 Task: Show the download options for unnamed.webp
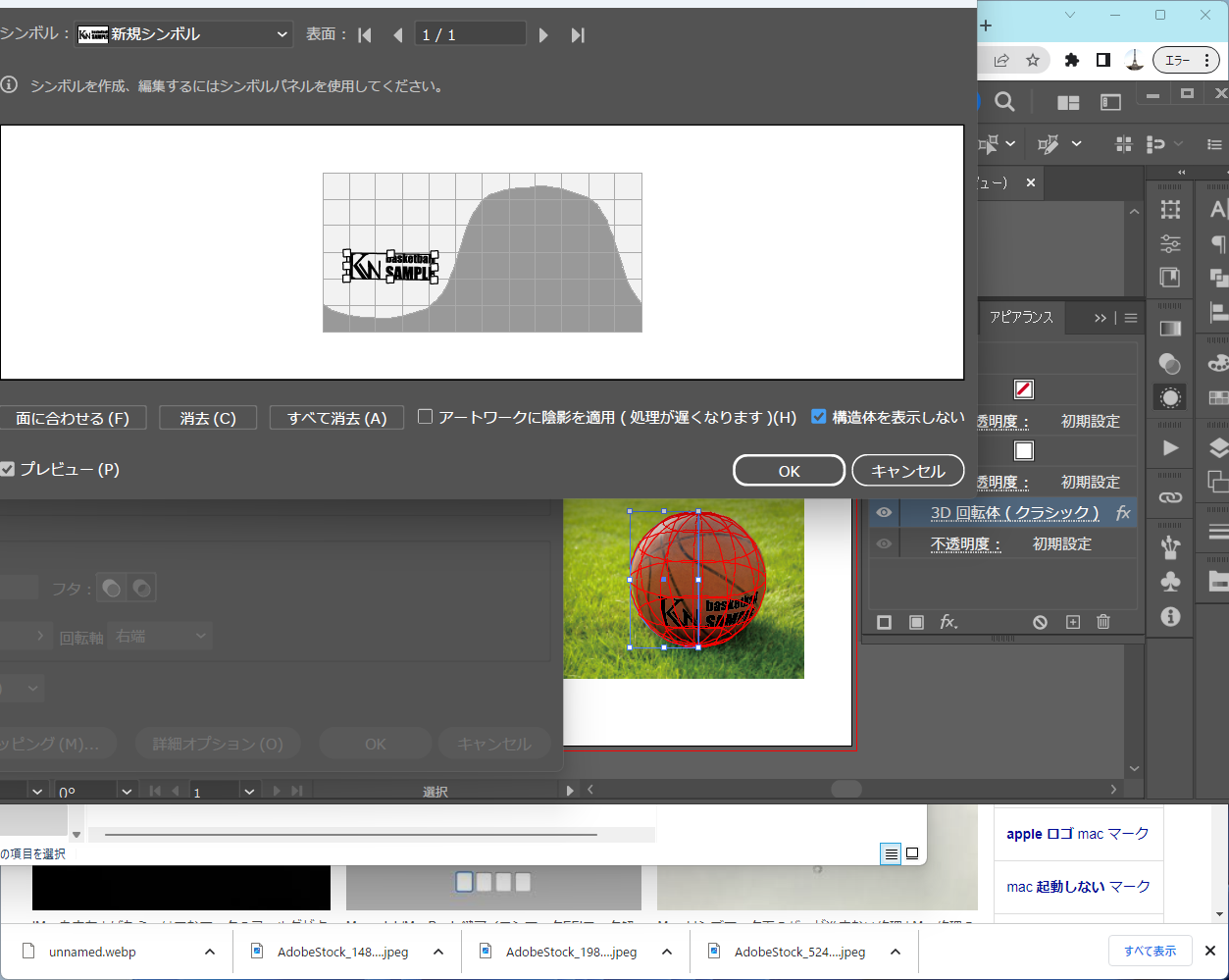(210, 952)
